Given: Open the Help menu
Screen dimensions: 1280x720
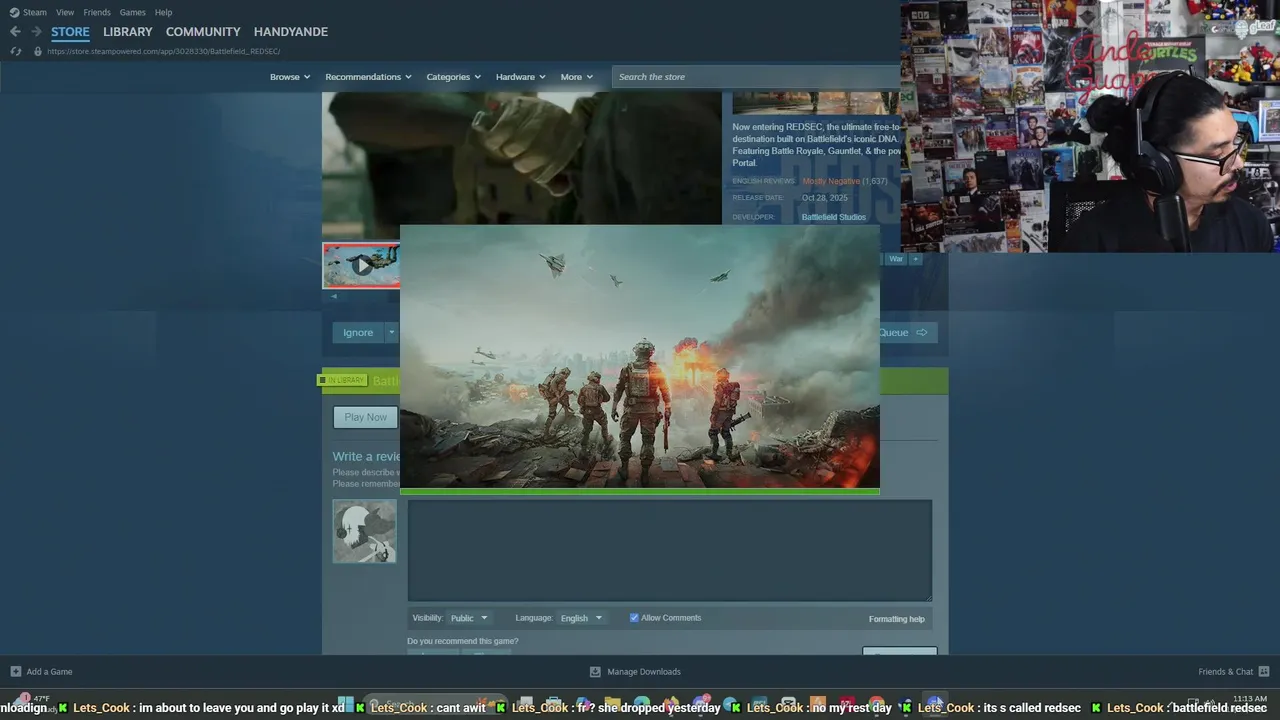Looking at the screenshot, I should [x=164, y=12].
